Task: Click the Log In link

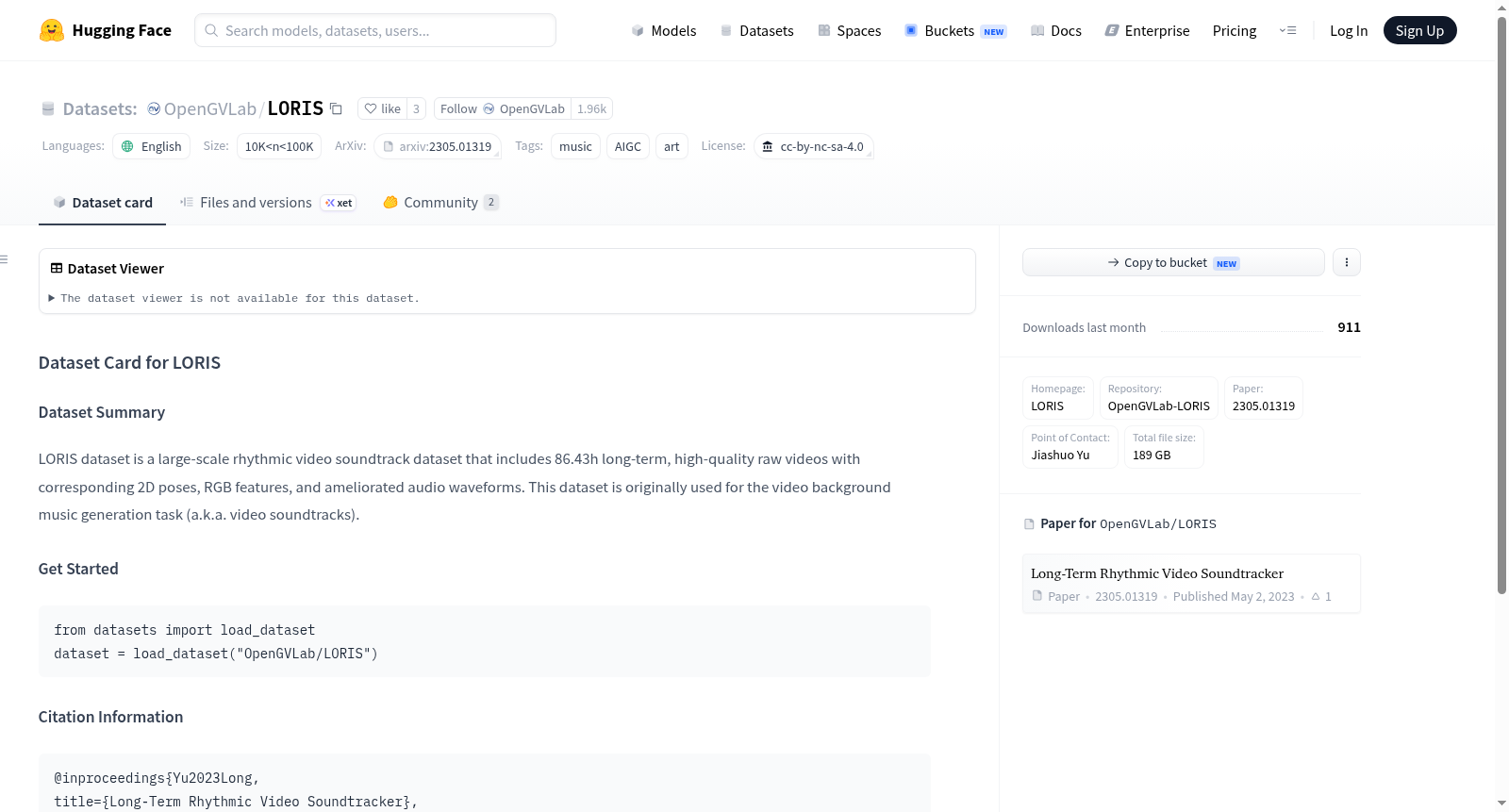Action: (x=1349, y=30)
